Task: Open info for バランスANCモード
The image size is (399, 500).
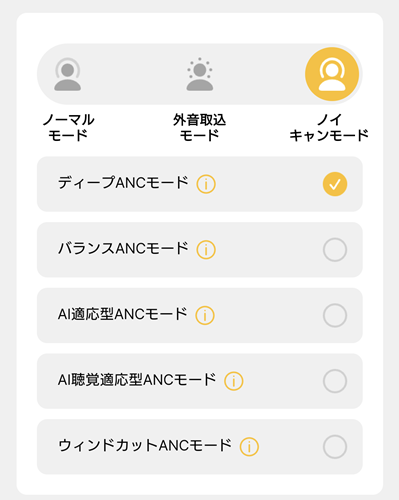Action: (x=206, y=250)
